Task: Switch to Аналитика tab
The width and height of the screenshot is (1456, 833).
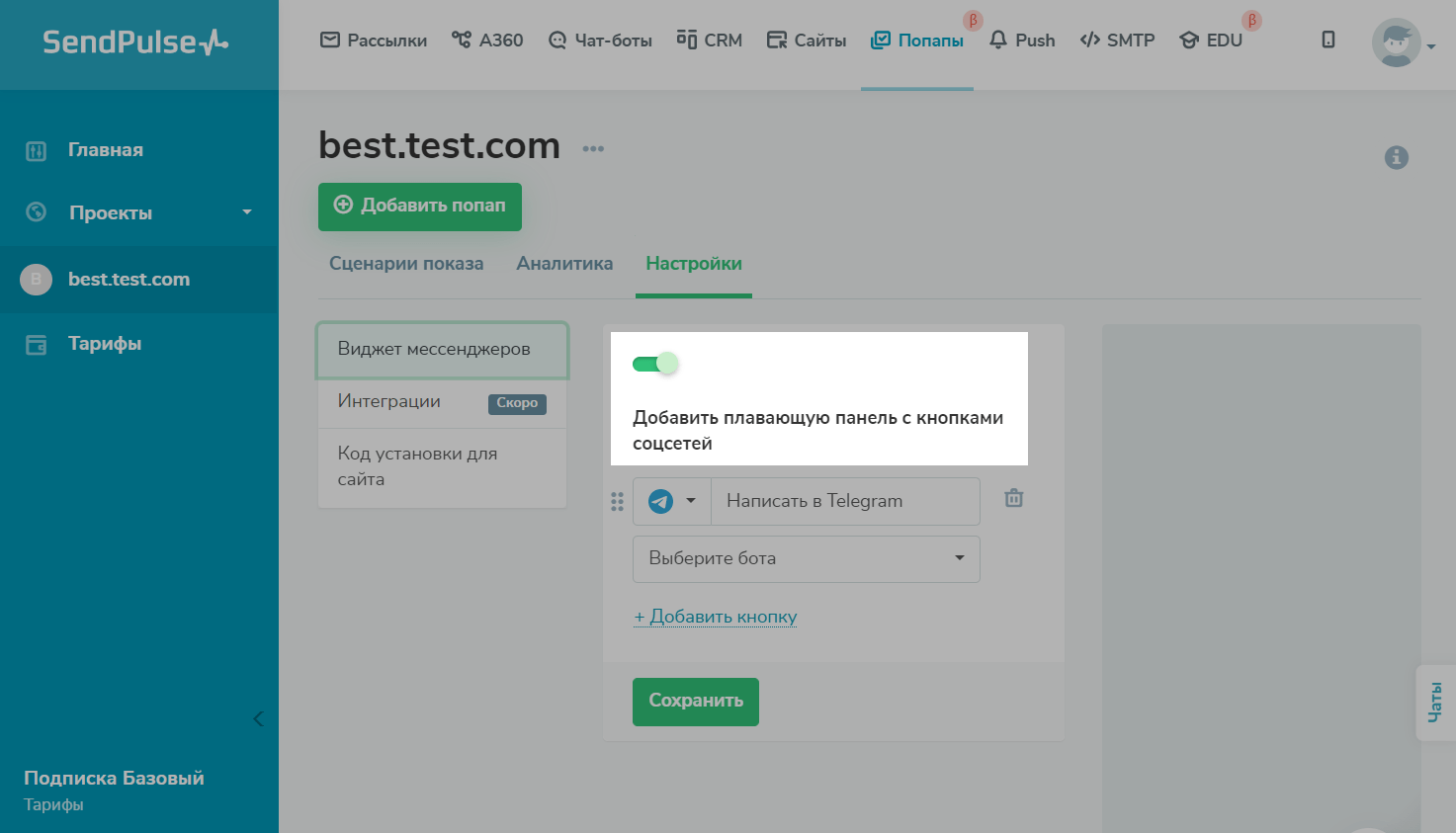Action: point(564,264)
